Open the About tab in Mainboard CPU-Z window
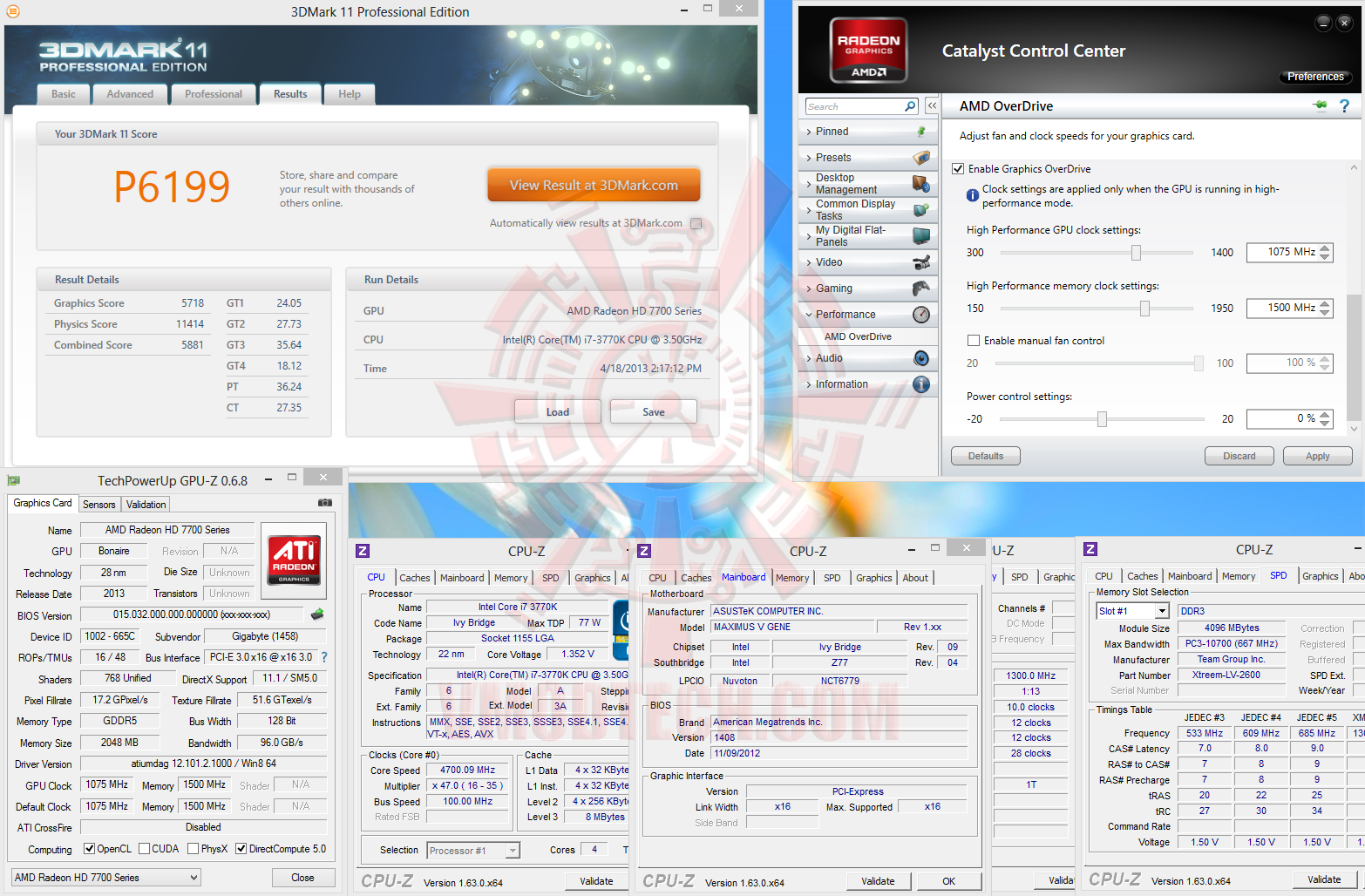 click(915, 578)
